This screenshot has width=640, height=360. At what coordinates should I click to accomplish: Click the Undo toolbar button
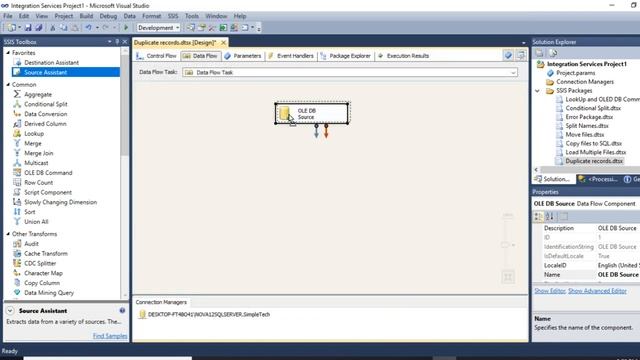pyautogui.click(x=88, y=28)
